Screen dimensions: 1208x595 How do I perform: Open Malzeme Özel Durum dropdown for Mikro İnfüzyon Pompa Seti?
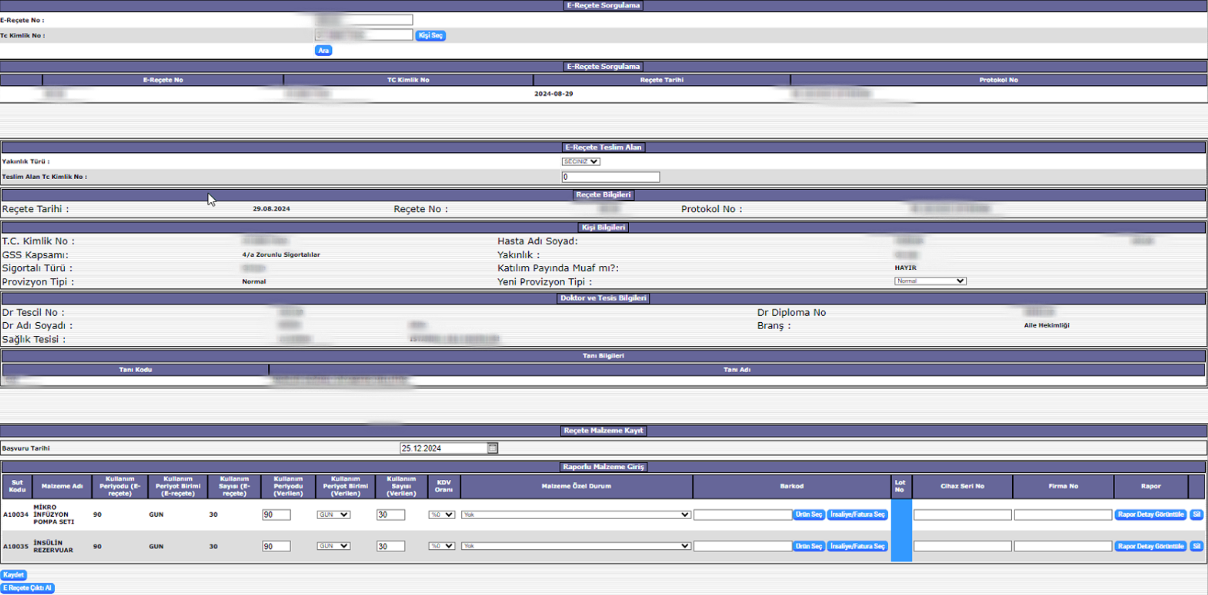pos(576,515)
